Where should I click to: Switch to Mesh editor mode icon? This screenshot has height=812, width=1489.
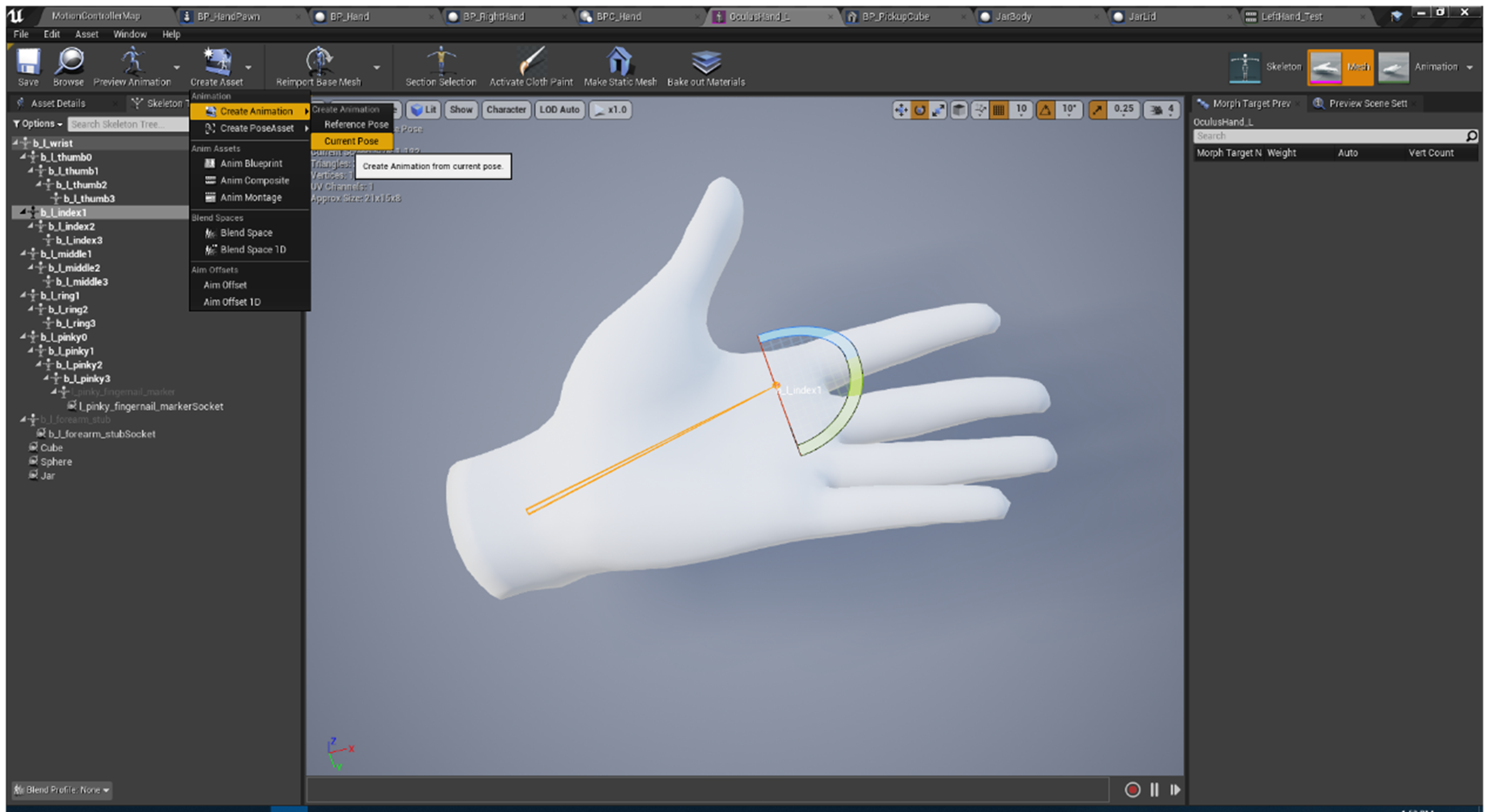1326,68
